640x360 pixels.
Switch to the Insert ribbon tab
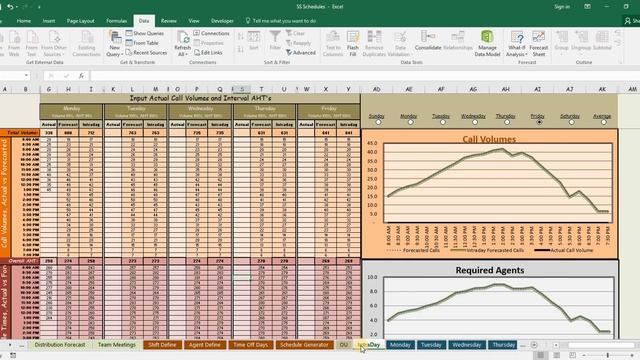click(x=49, y=21)
